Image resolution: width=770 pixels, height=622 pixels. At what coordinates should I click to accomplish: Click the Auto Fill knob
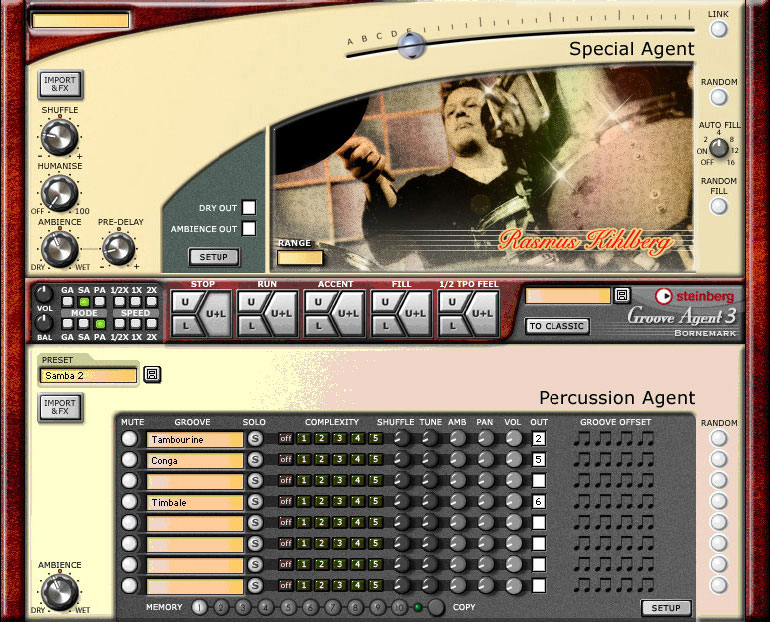pos(719,147)
